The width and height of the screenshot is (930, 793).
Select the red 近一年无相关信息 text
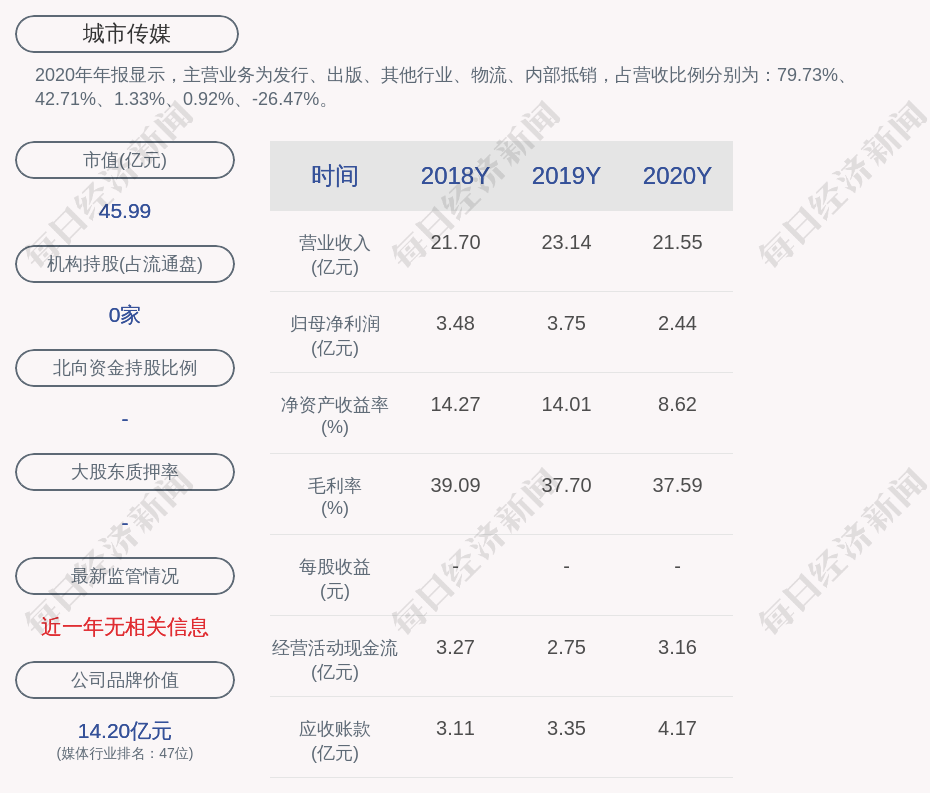[x=125, y=627]
